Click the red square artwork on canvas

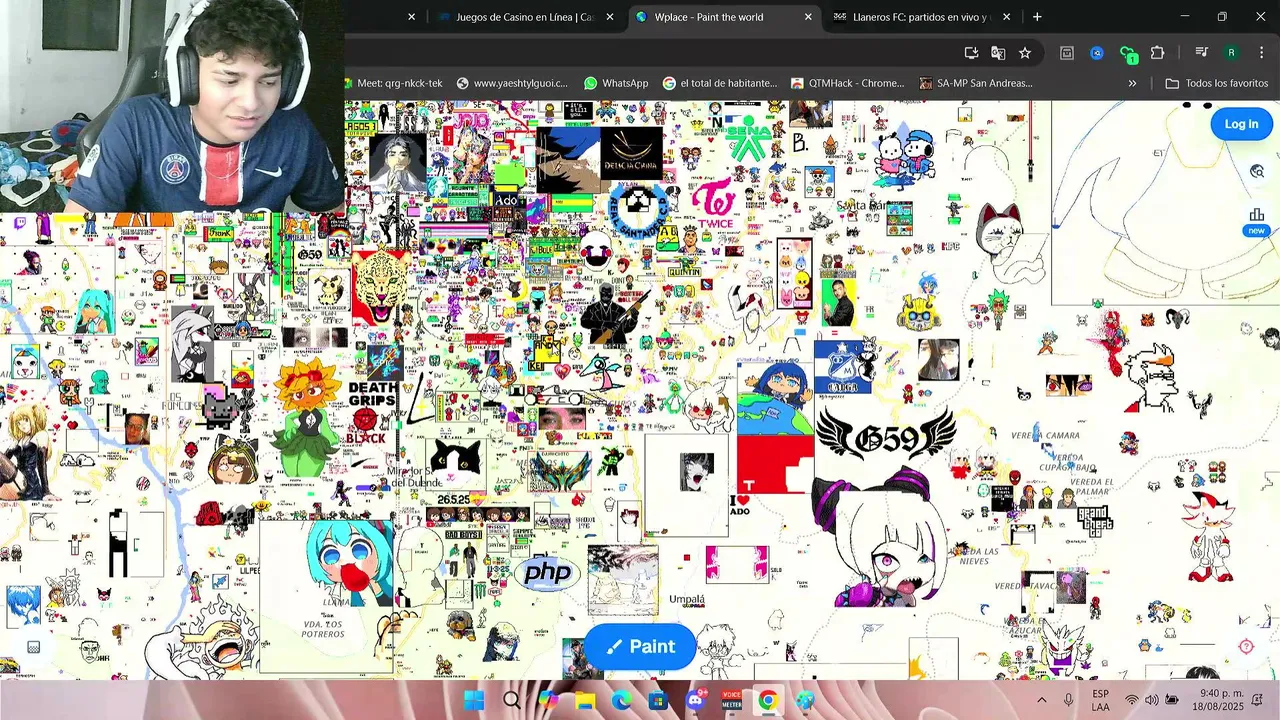pyautogui.click(x=775, y=464)
